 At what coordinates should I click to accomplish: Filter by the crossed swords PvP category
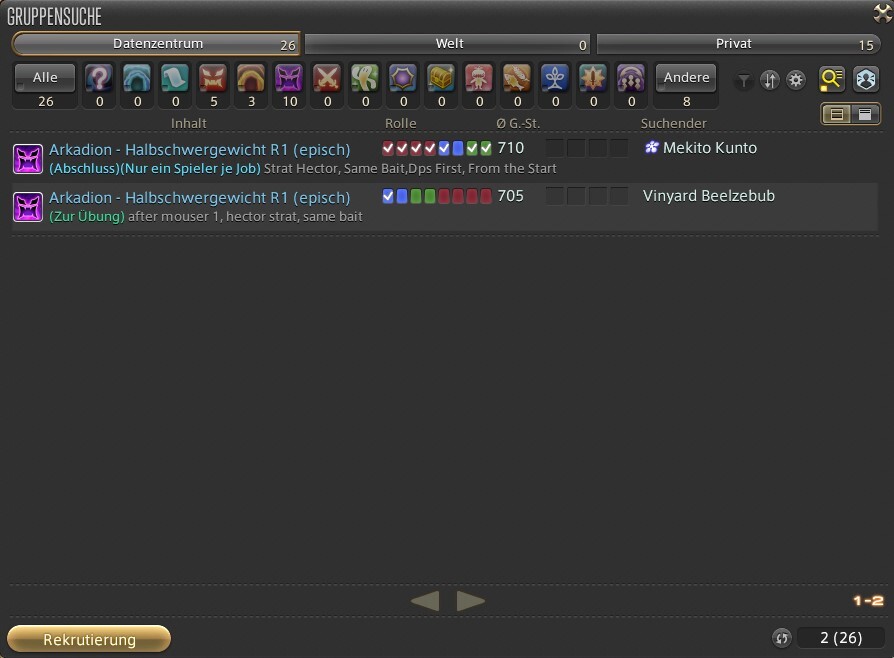coord(327,78)
